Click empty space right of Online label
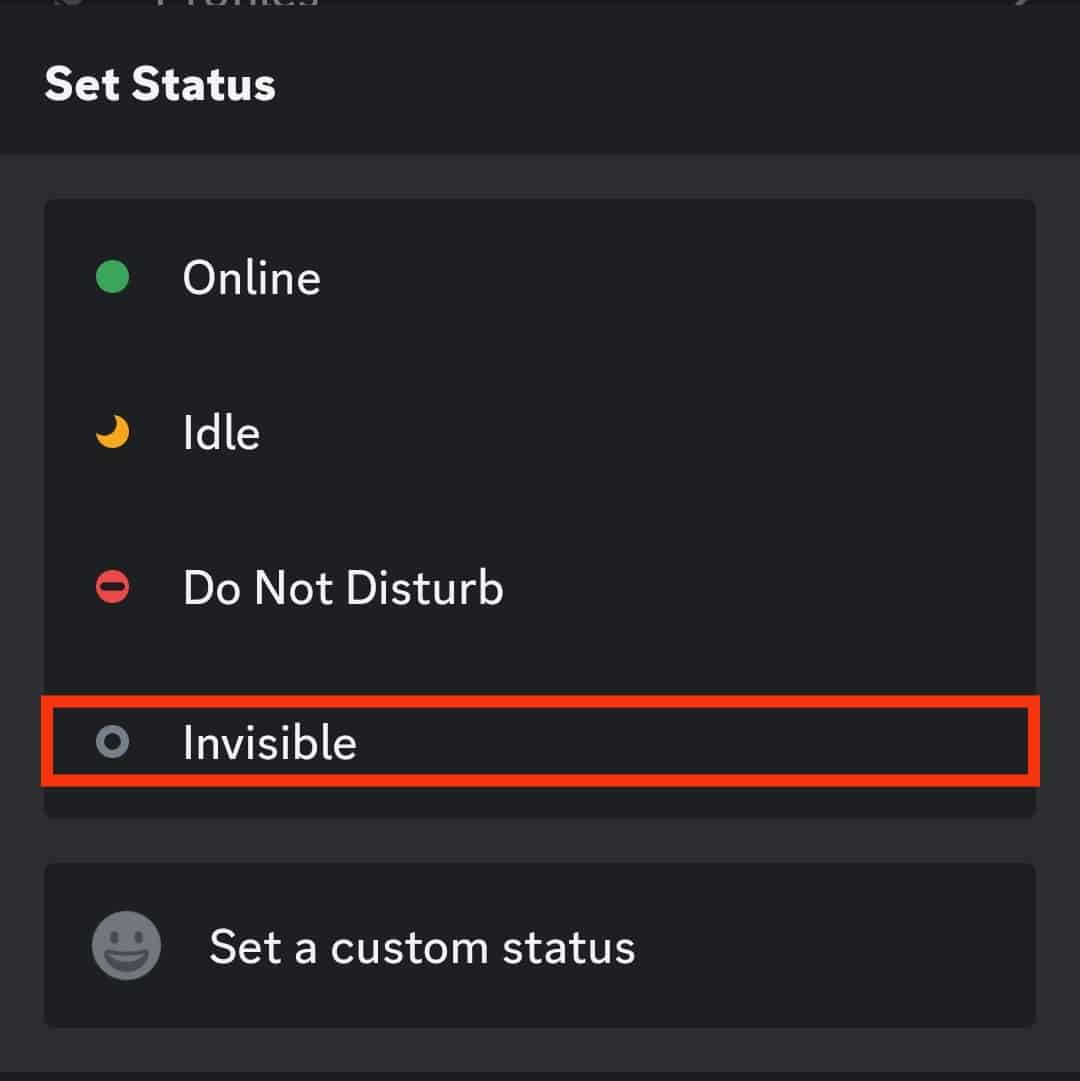 tap(700, 278)
